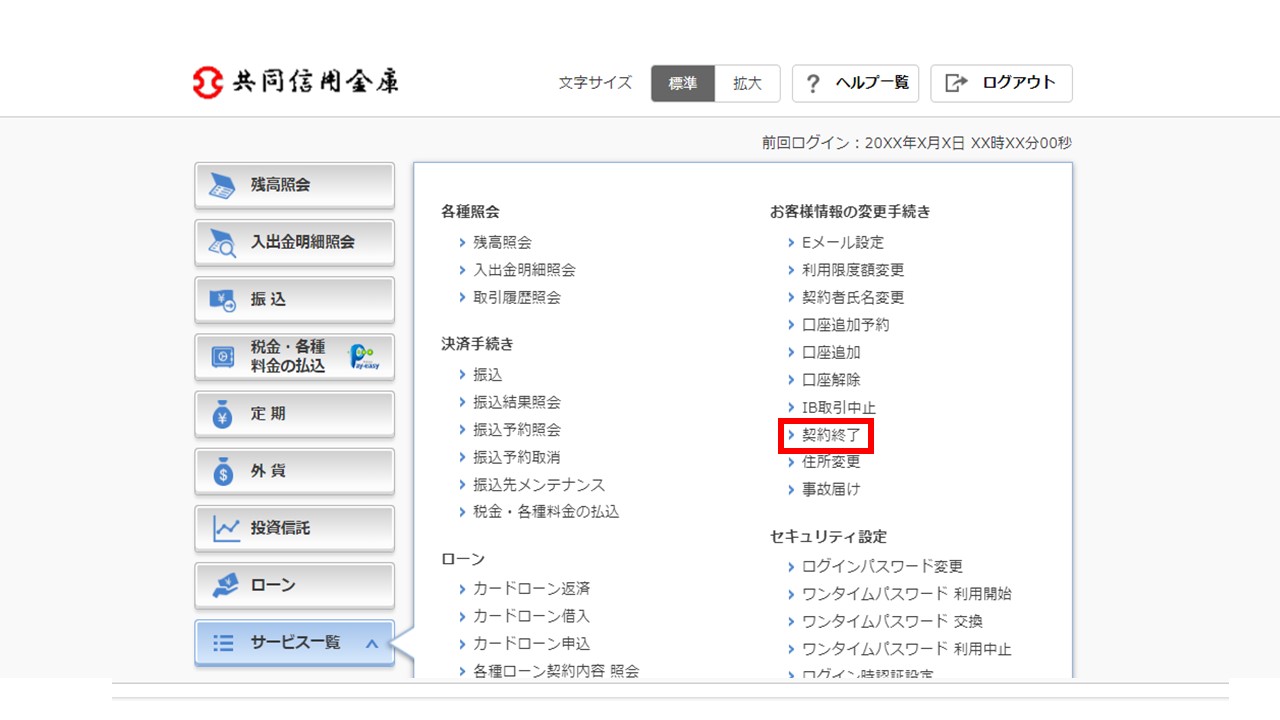Image resolution: width=1280 pixels, height=720 pixels.
Task: Open the ローン sidebar button
Action: [x=294, y=585]
